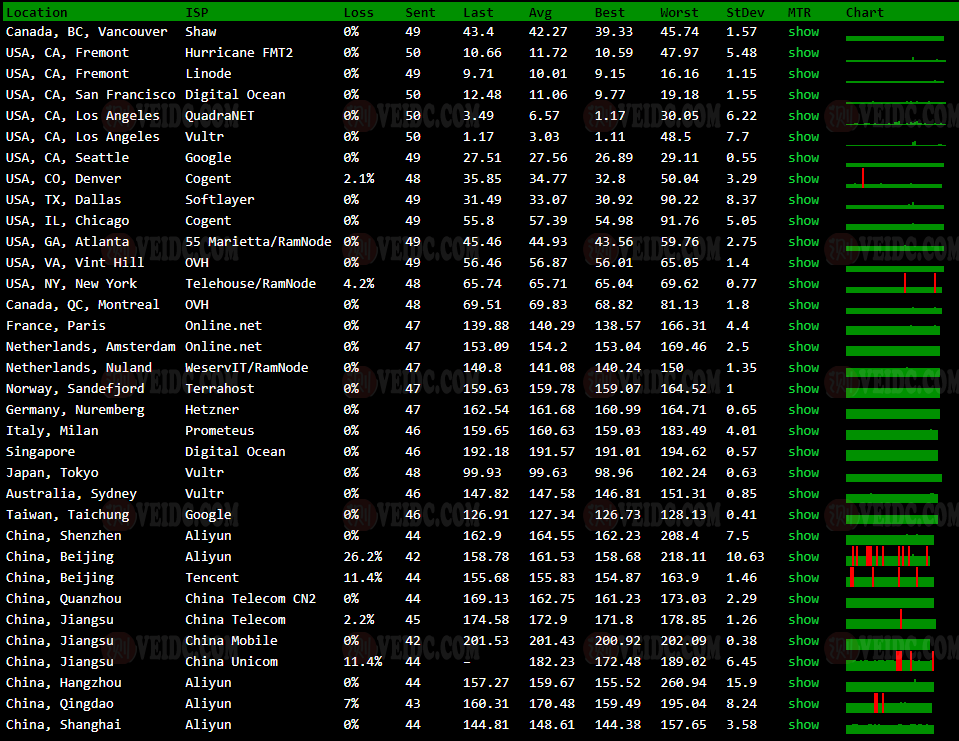Click the Loss column header
959x741 pixels.
click(358, 12)
